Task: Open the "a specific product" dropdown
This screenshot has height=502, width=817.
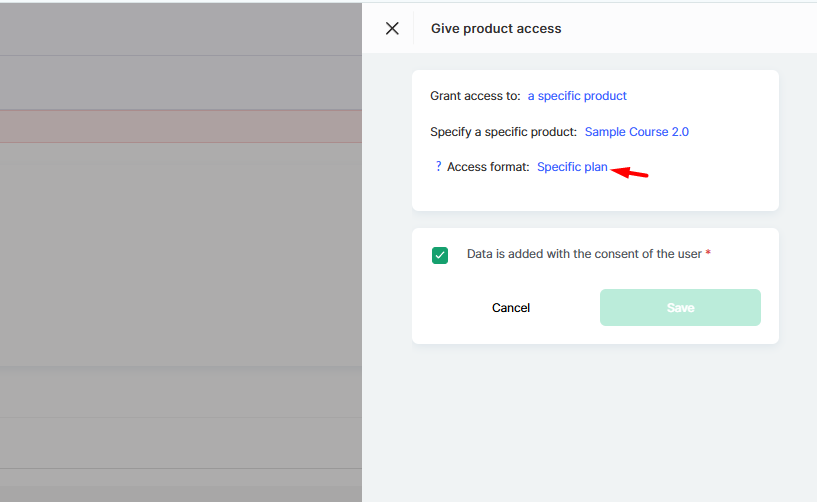Action: click(577, 96)
